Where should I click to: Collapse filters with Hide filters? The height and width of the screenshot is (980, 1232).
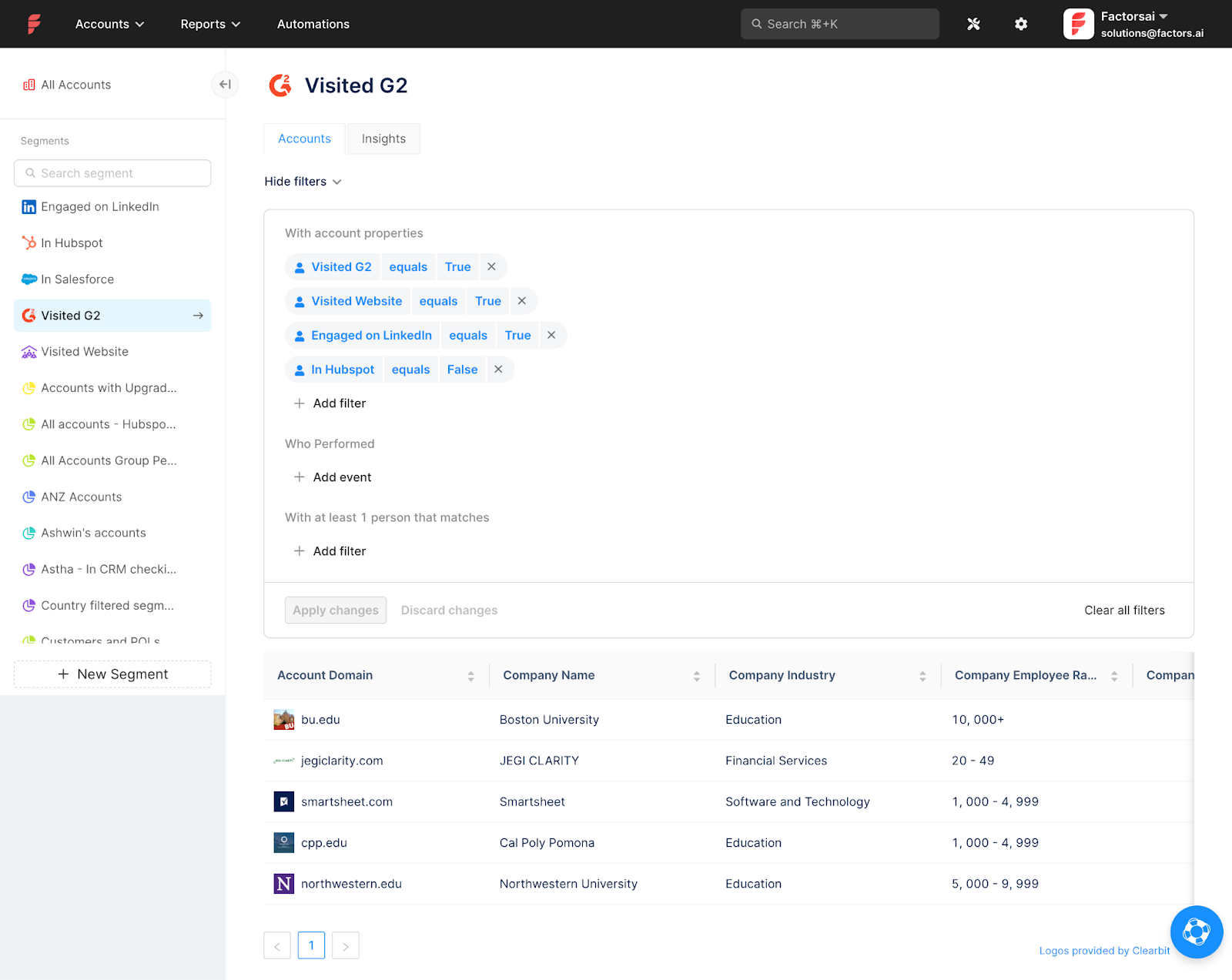tap(303, 182)
